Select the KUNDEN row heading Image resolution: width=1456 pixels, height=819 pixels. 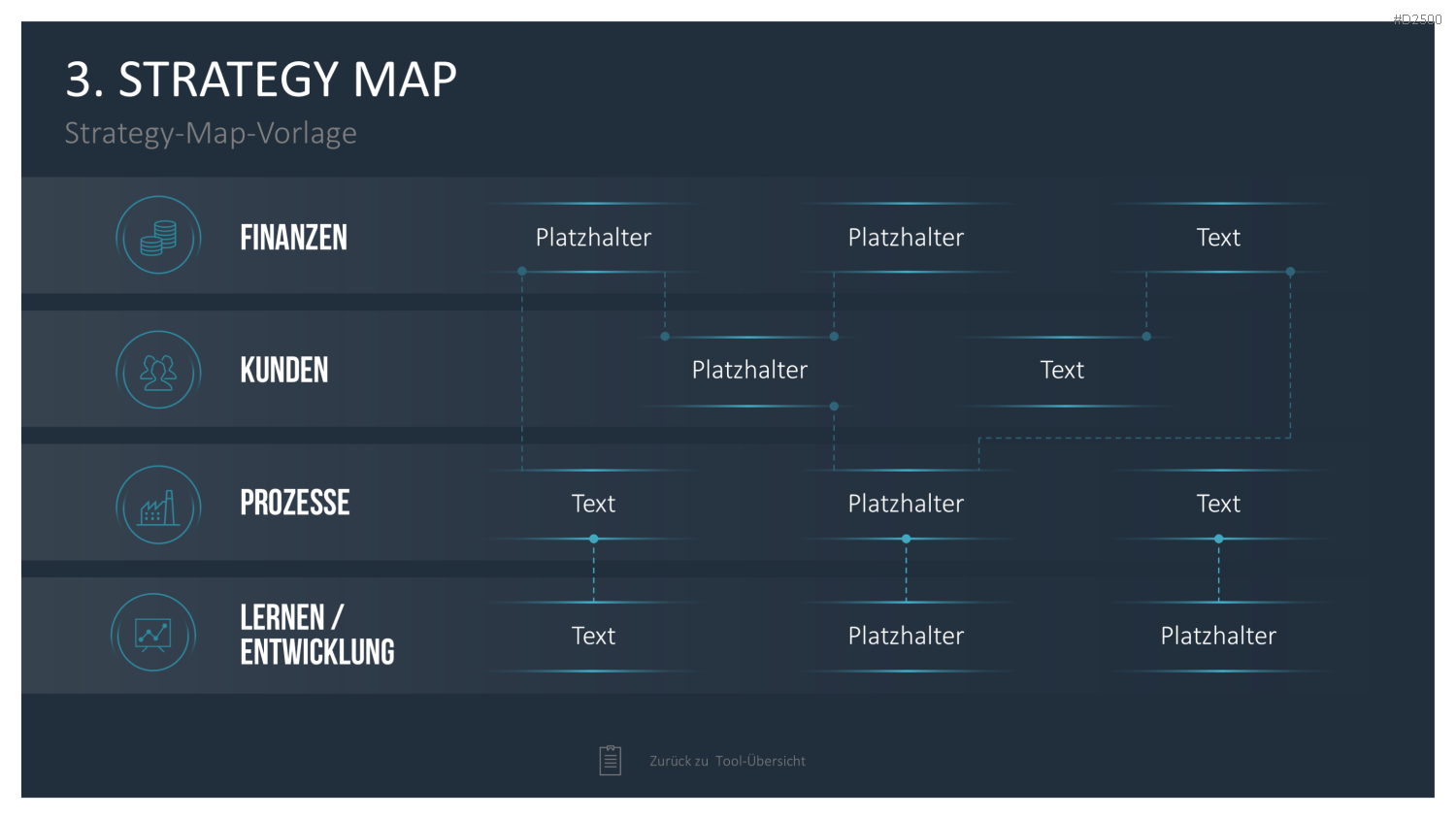pos(284,371)
